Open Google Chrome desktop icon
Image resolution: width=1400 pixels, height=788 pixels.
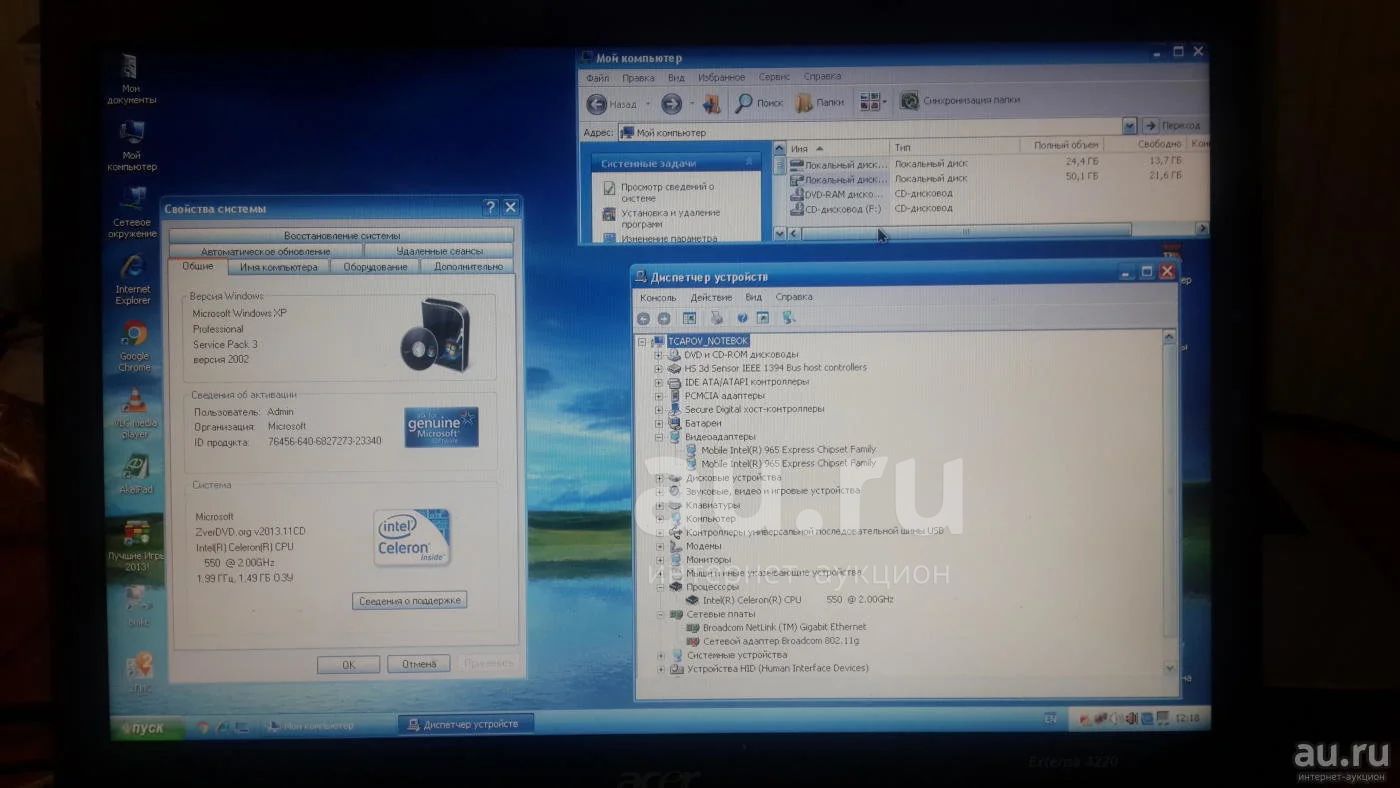135,345
